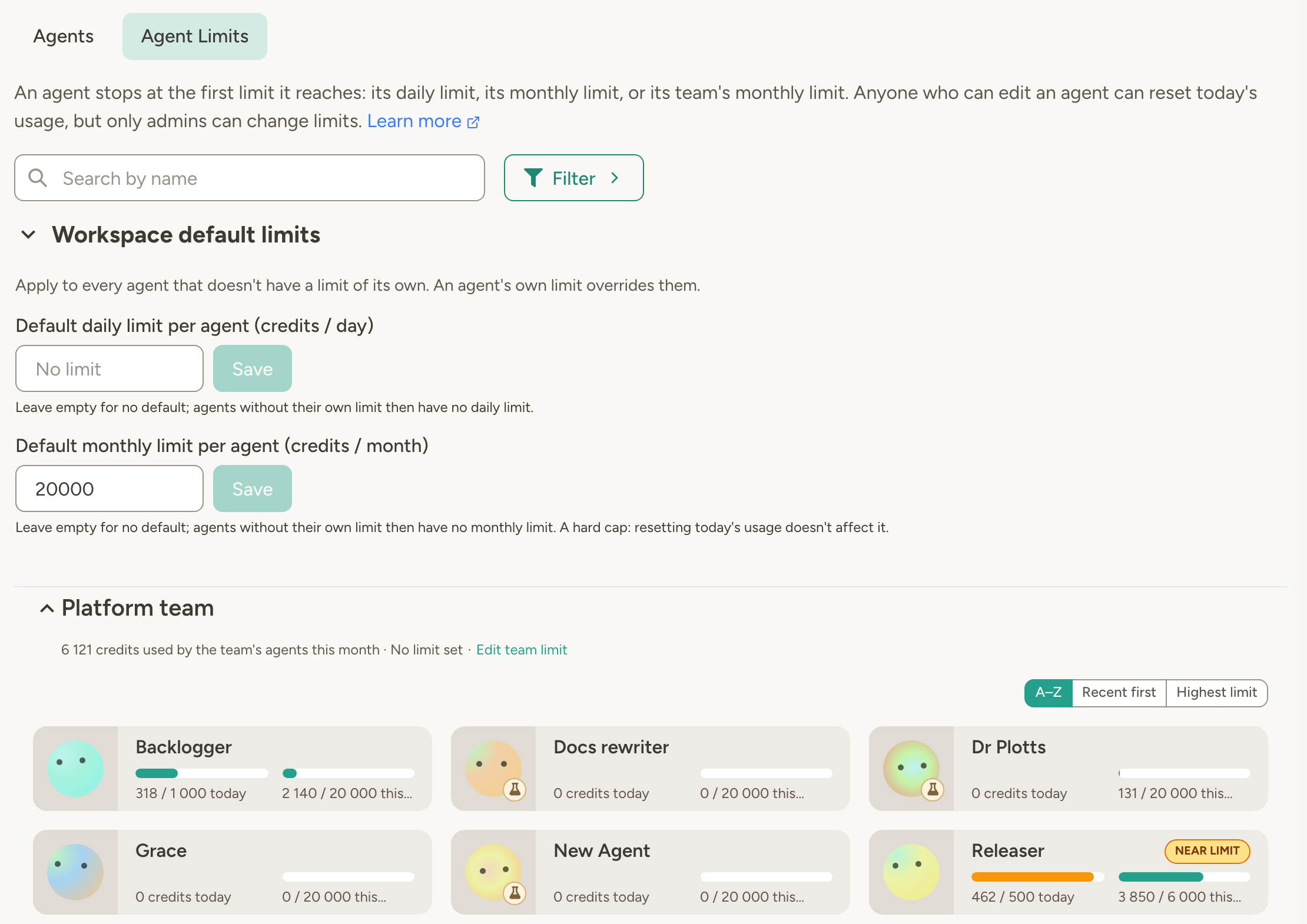Viewport: 1307px width, 924px height.
Task: Save the default daily limit
Action: 253,368
